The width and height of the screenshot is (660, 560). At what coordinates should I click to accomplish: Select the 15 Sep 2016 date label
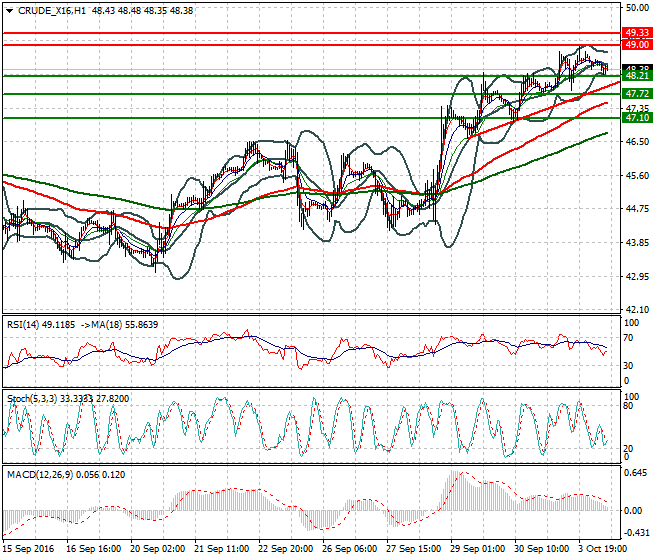(x=28, y=549)
